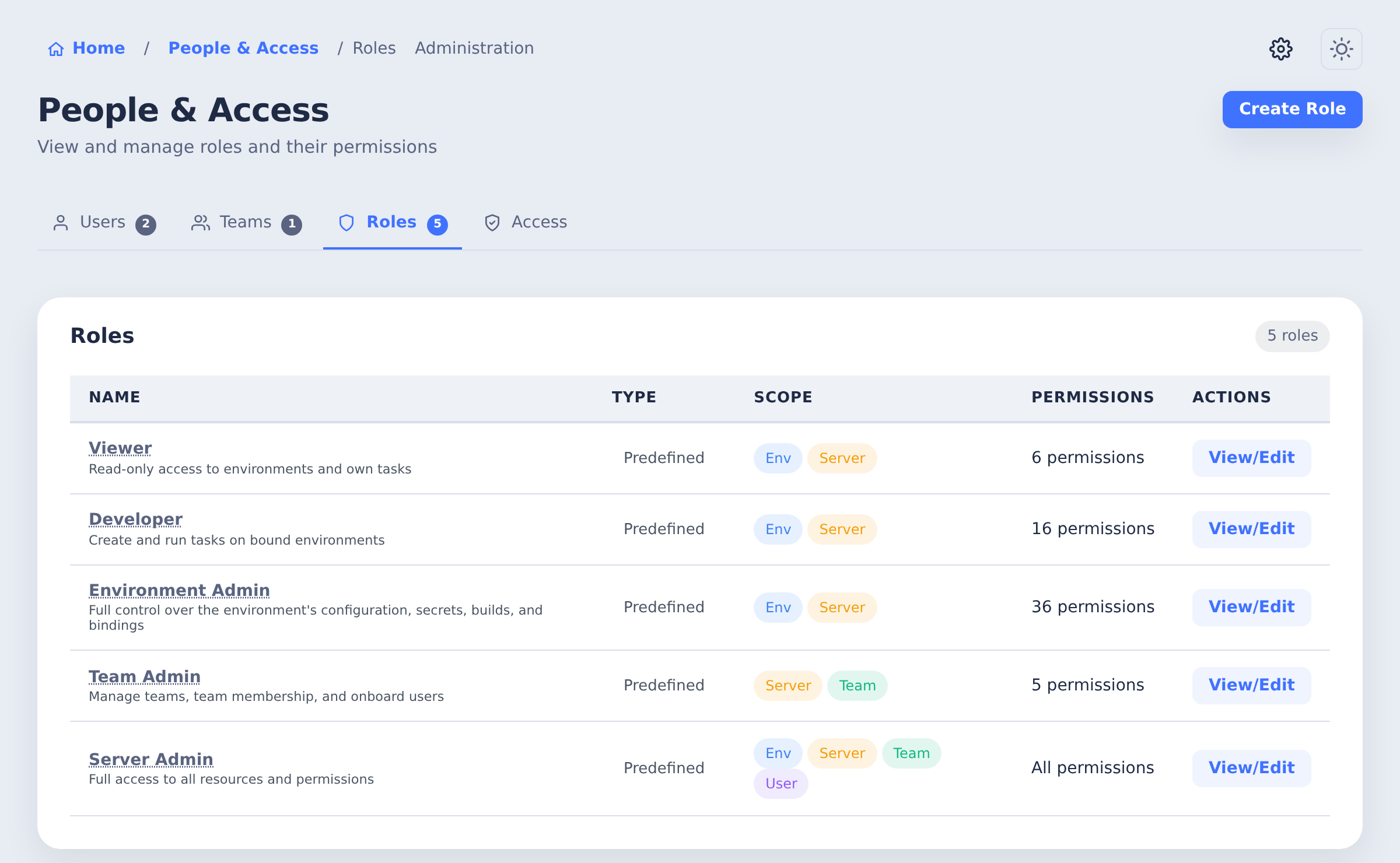Click the Env scope tag in Viewer row
Image resolution: width=1400 pixels, height=863 pixels.
pyautogui.click(x=778, y=458)
